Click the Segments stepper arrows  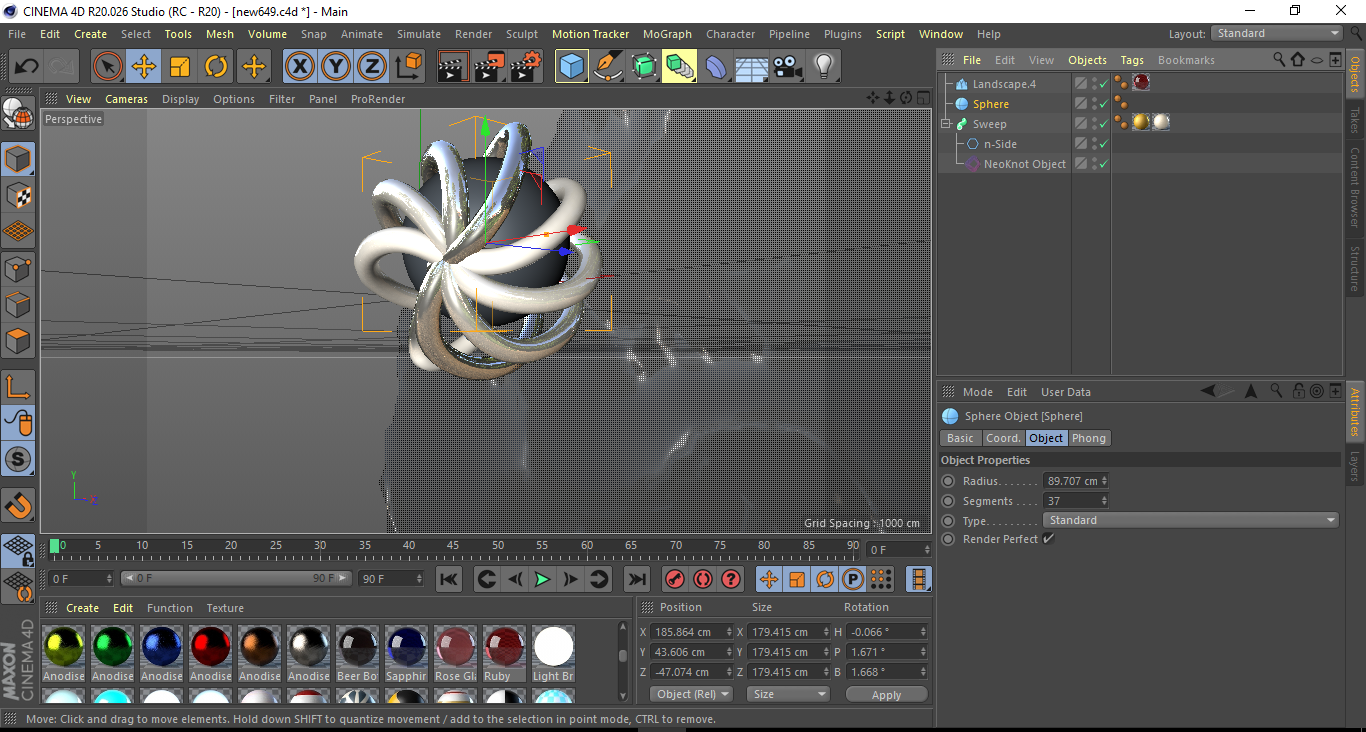coord(1104,501)
